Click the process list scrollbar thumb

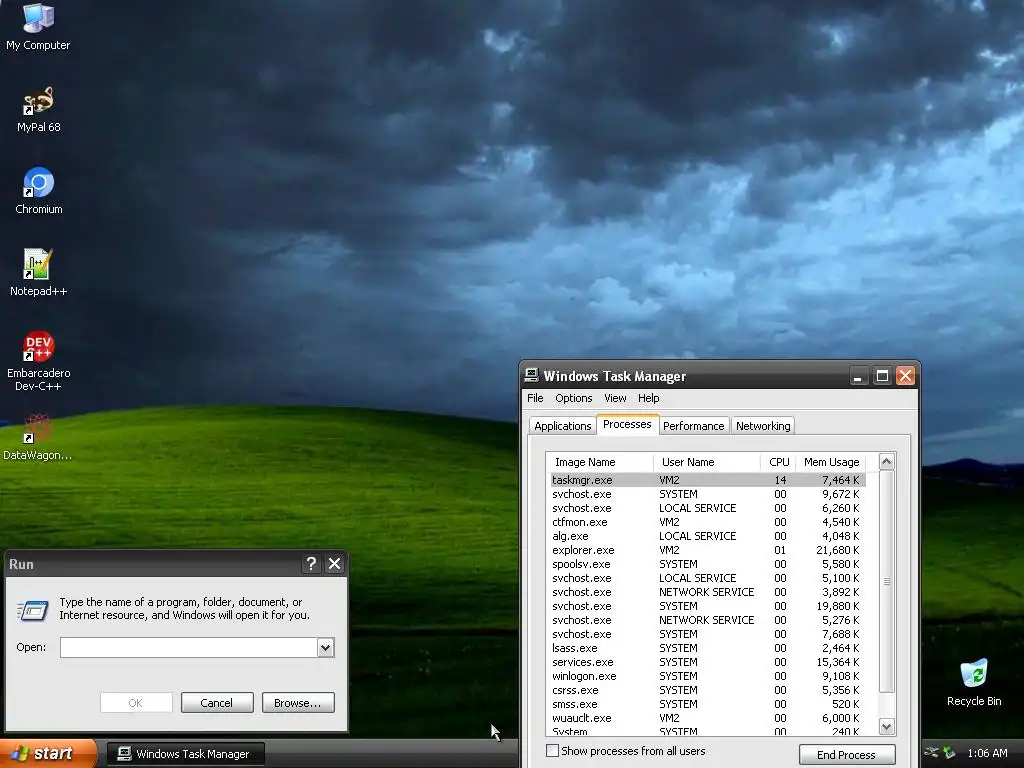pyautogui.click(x=886, y=581)
